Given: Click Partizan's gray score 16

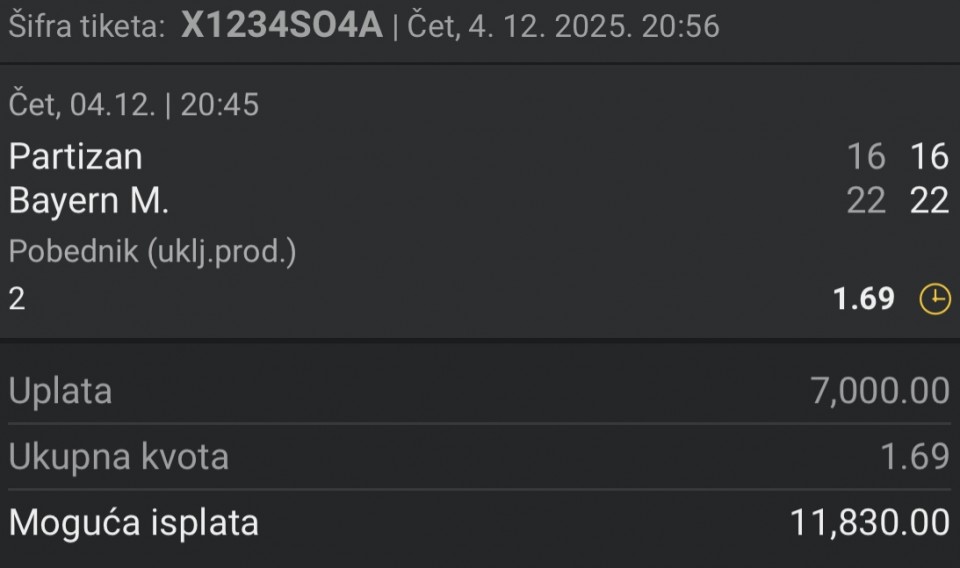Looking at the screenshot, I should tap(865, 156).
